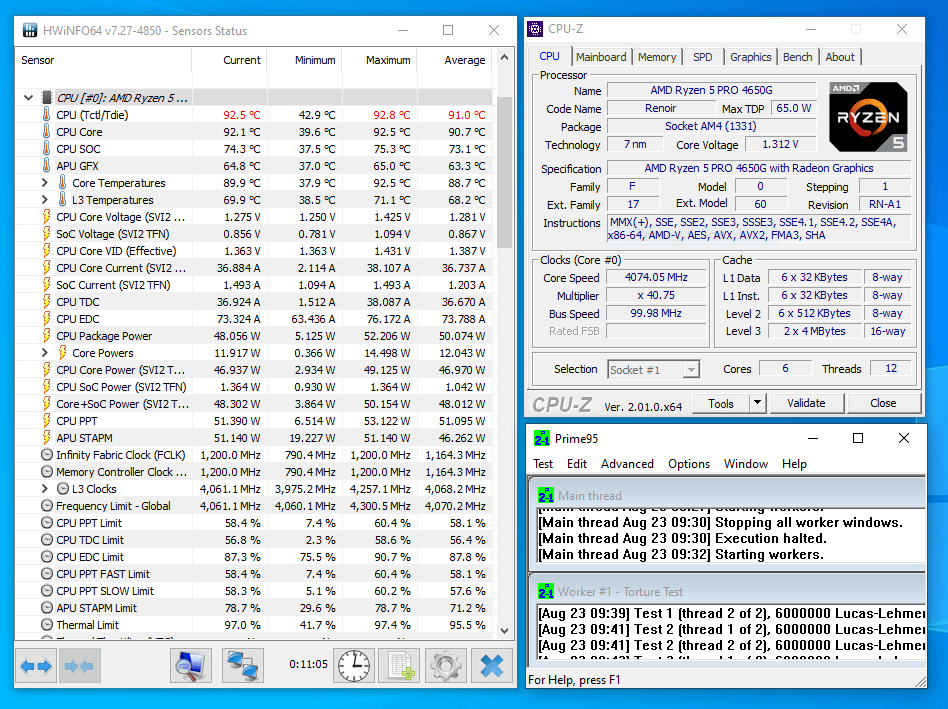Click the Minimum column header
This screenshot has height=709, width=948.
(x=305, y=60)
